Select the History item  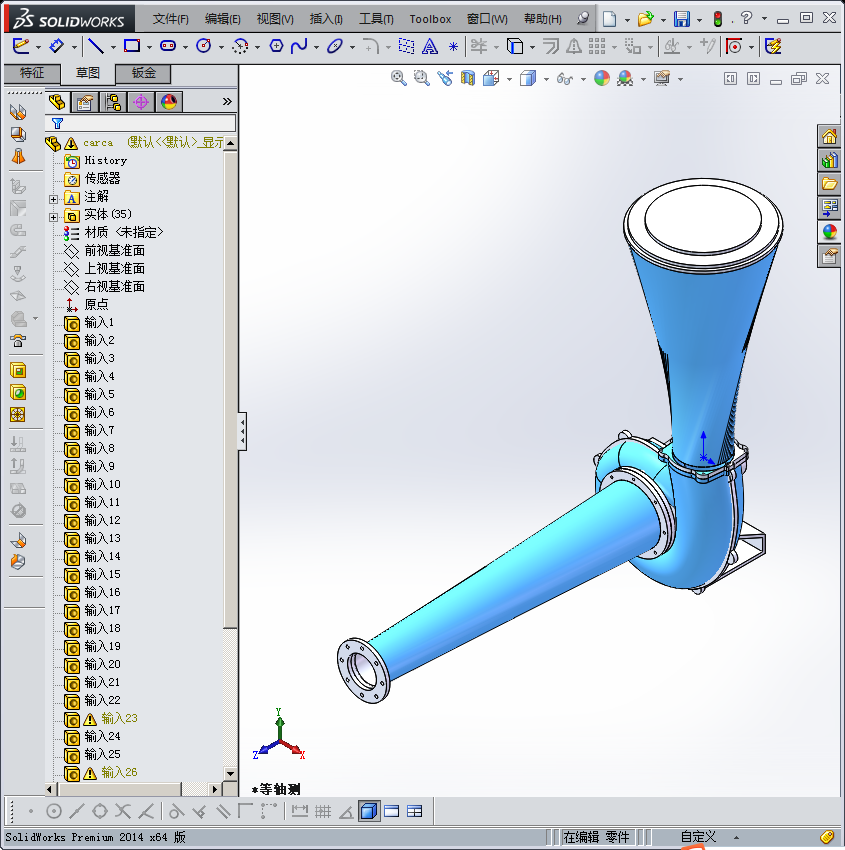(x=106, y=160)
